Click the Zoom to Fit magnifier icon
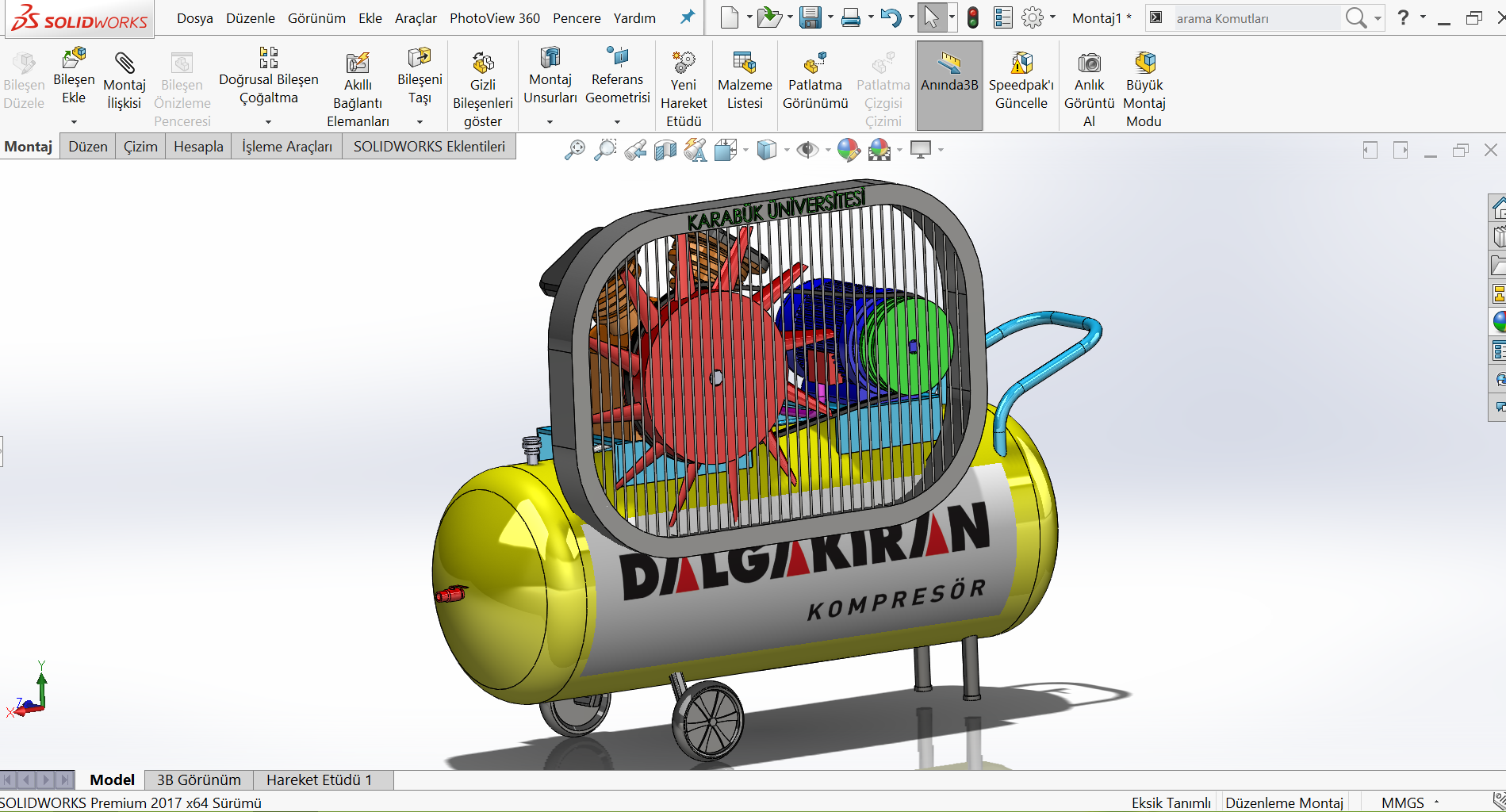Image resolution: width=1506 pixels, height=812 pixels. 574,150
